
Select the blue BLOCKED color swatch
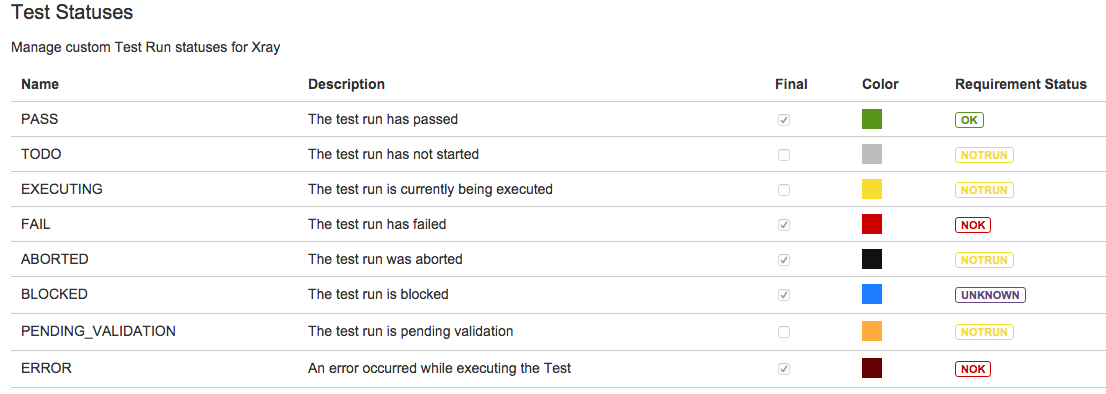click(x=872, y=294)
